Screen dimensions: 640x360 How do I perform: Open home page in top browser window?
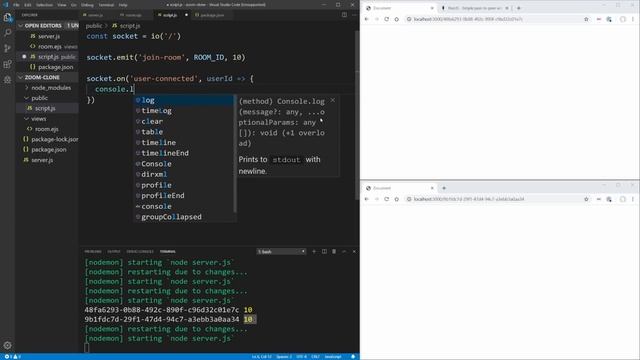(x=396, y=19)
